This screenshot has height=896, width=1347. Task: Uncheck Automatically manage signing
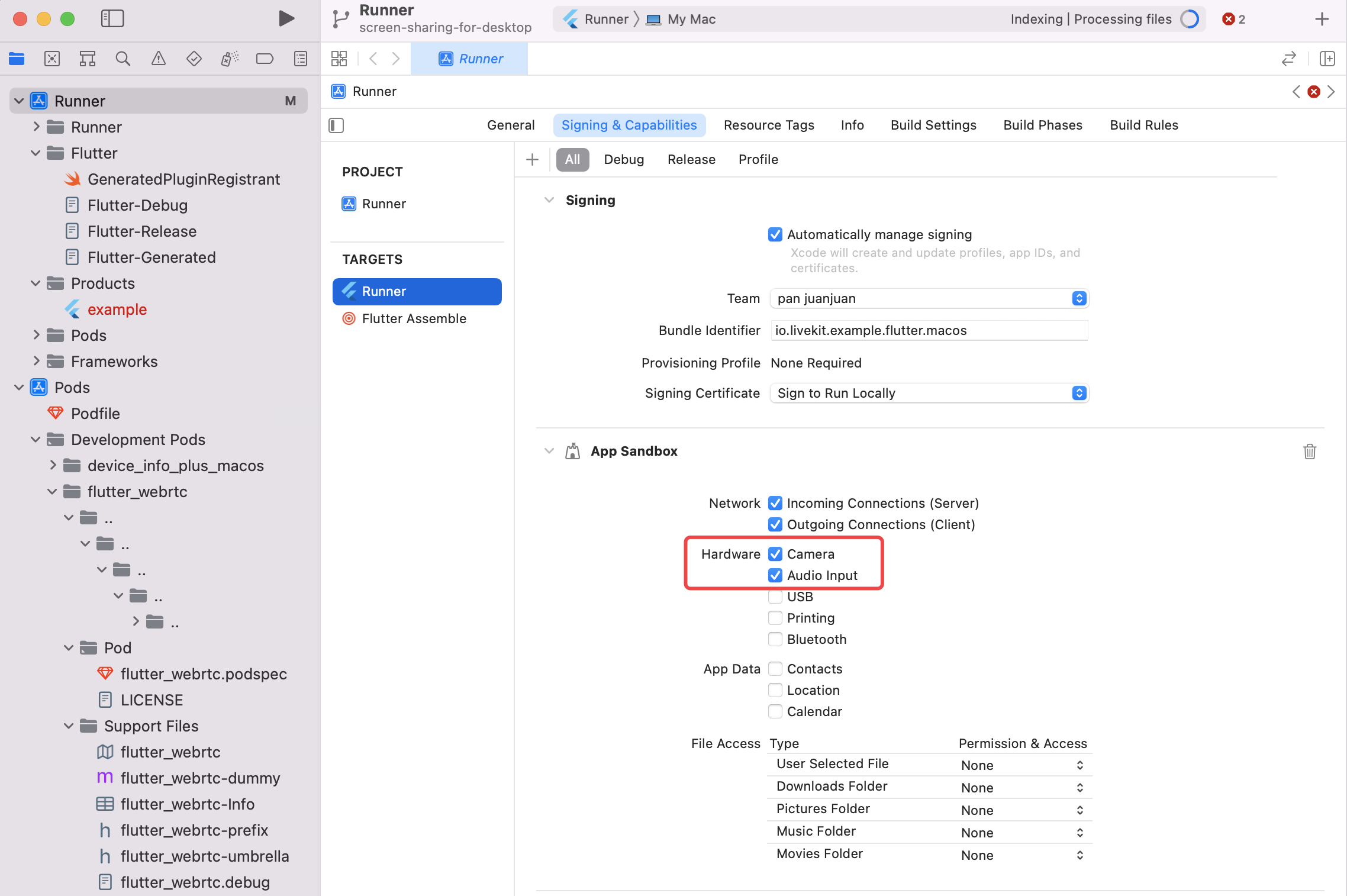tap(775, 234)
